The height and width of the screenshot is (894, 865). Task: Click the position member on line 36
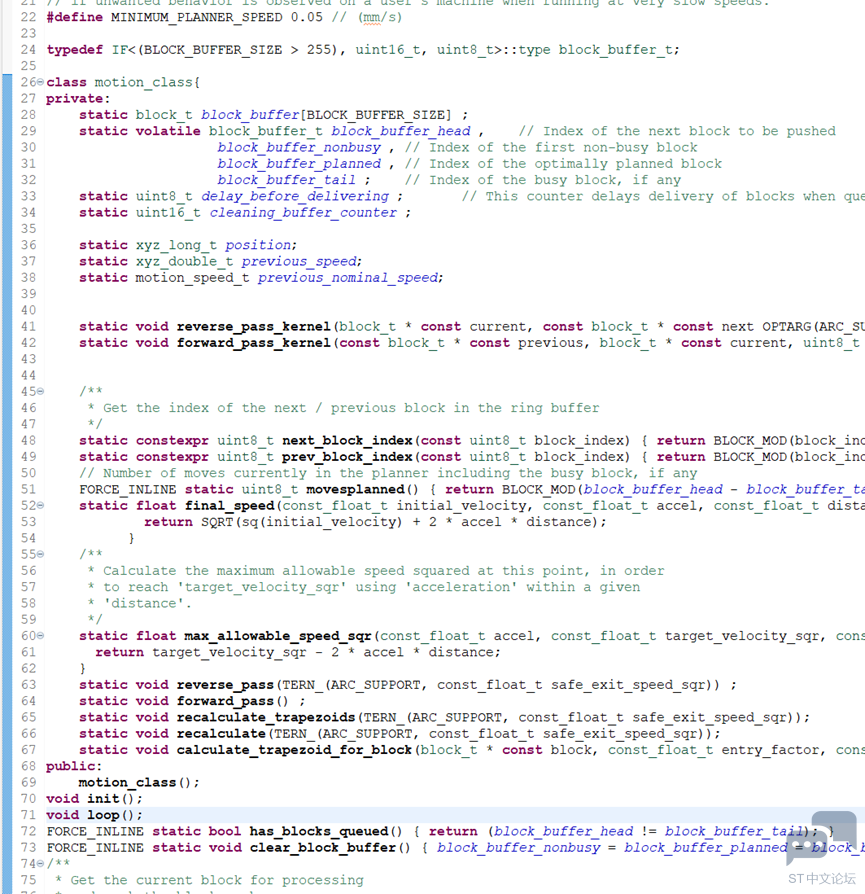tap(258, 245)
